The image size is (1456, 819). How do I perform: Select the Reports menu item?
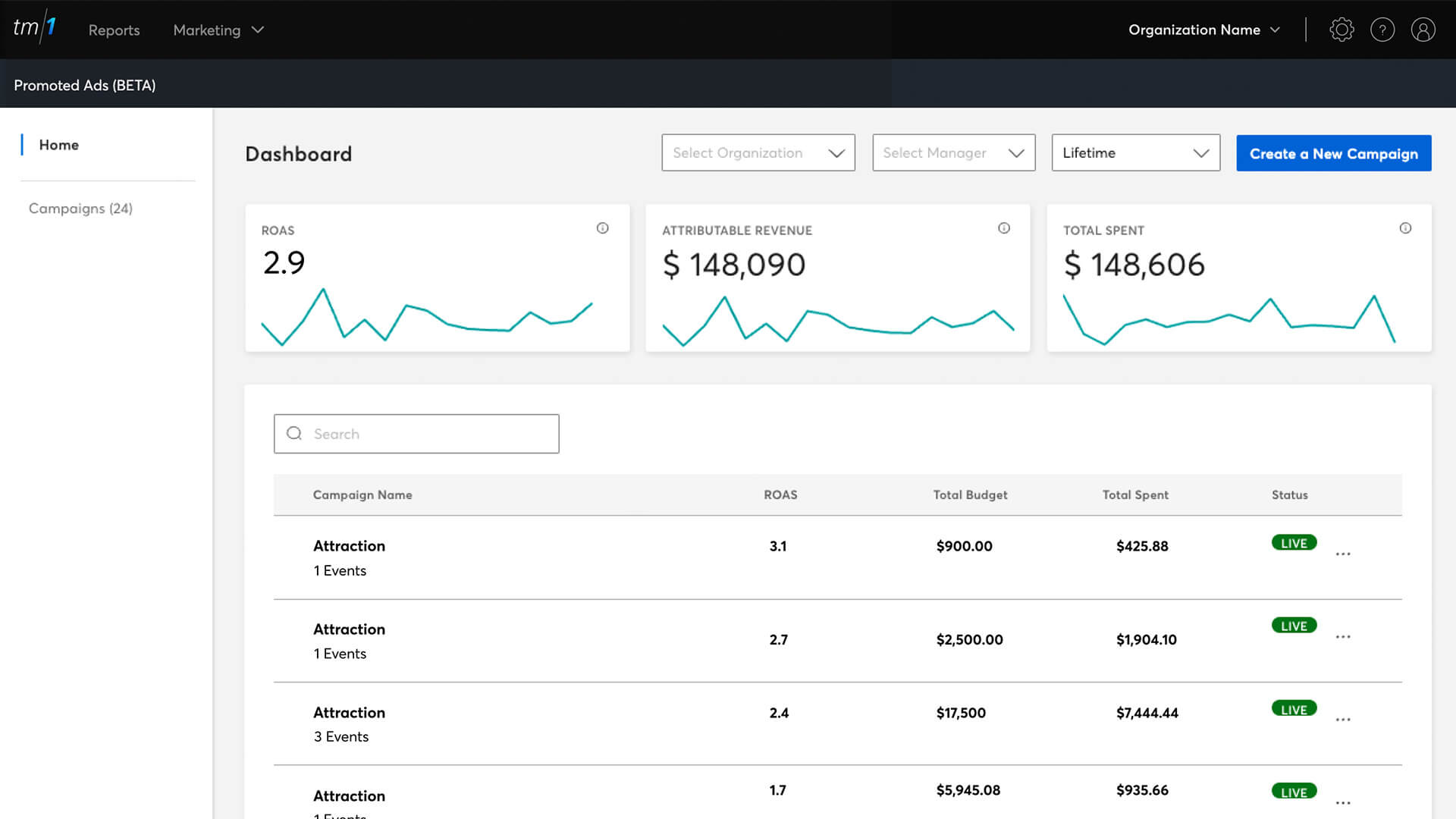click(x=114, y=30)
